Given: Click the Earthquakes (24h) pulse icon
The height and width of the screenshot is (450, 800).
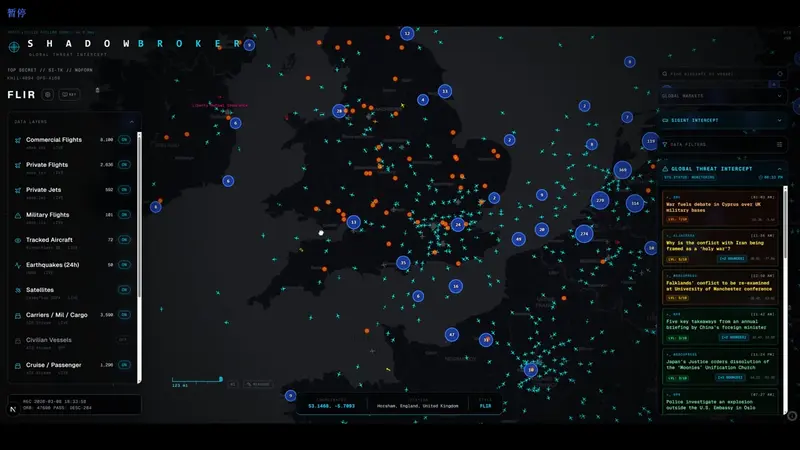Looking at the screenshot, I should (x=18, y=266).
